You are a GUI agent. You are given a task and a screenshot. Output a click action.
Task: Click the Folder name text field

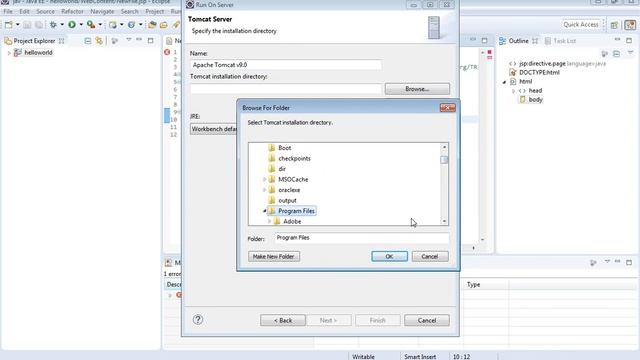362,238
